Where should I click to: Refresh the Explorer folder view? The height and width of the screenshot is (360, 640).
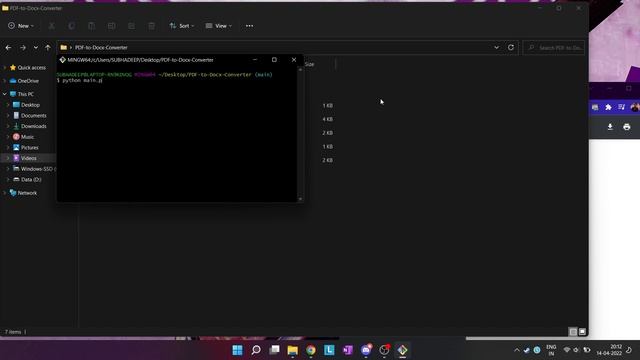(x=511, y=47)
